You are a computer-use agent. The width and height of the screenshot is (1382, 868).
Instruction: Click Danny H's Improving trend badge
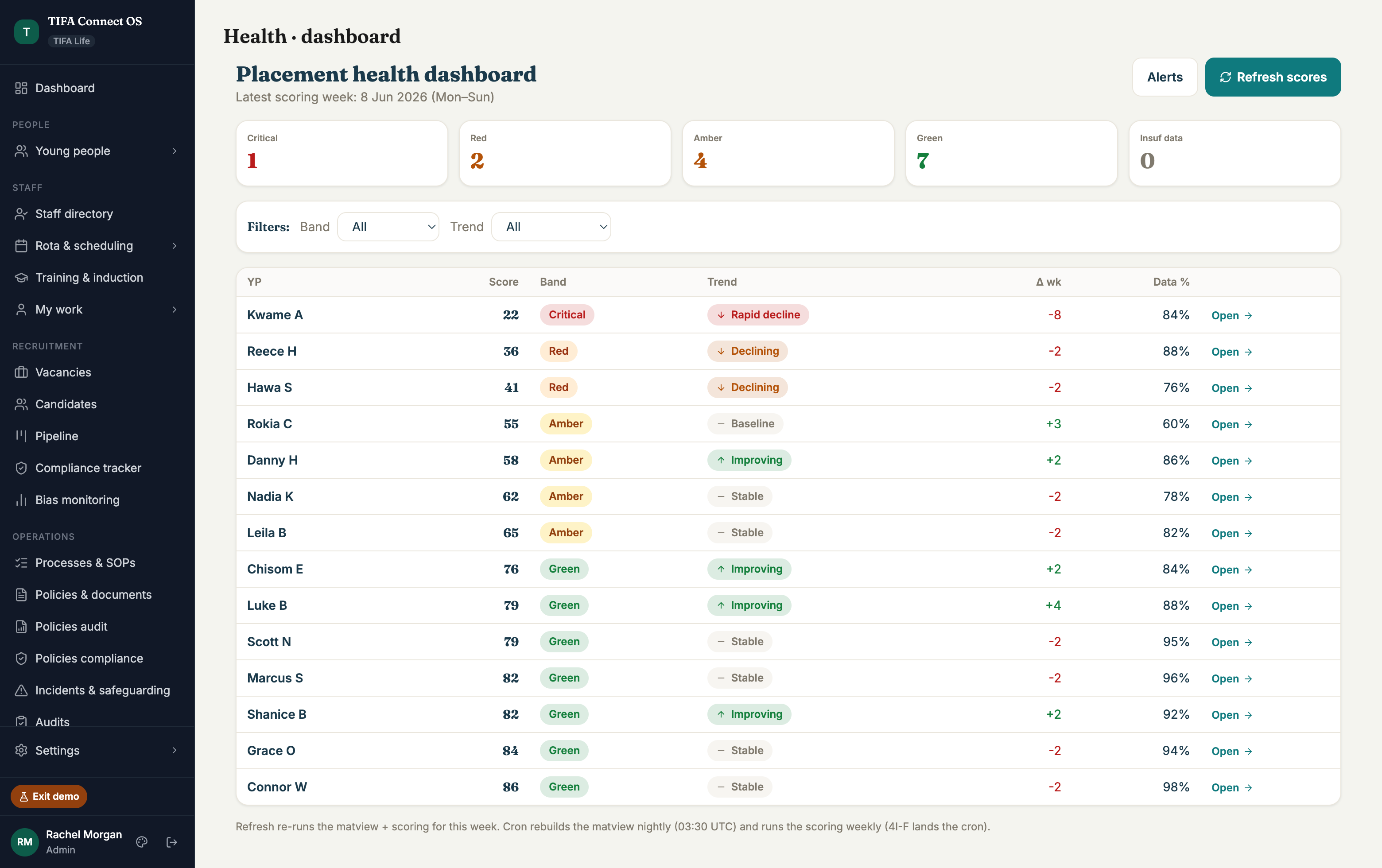(x=749, y=460)
